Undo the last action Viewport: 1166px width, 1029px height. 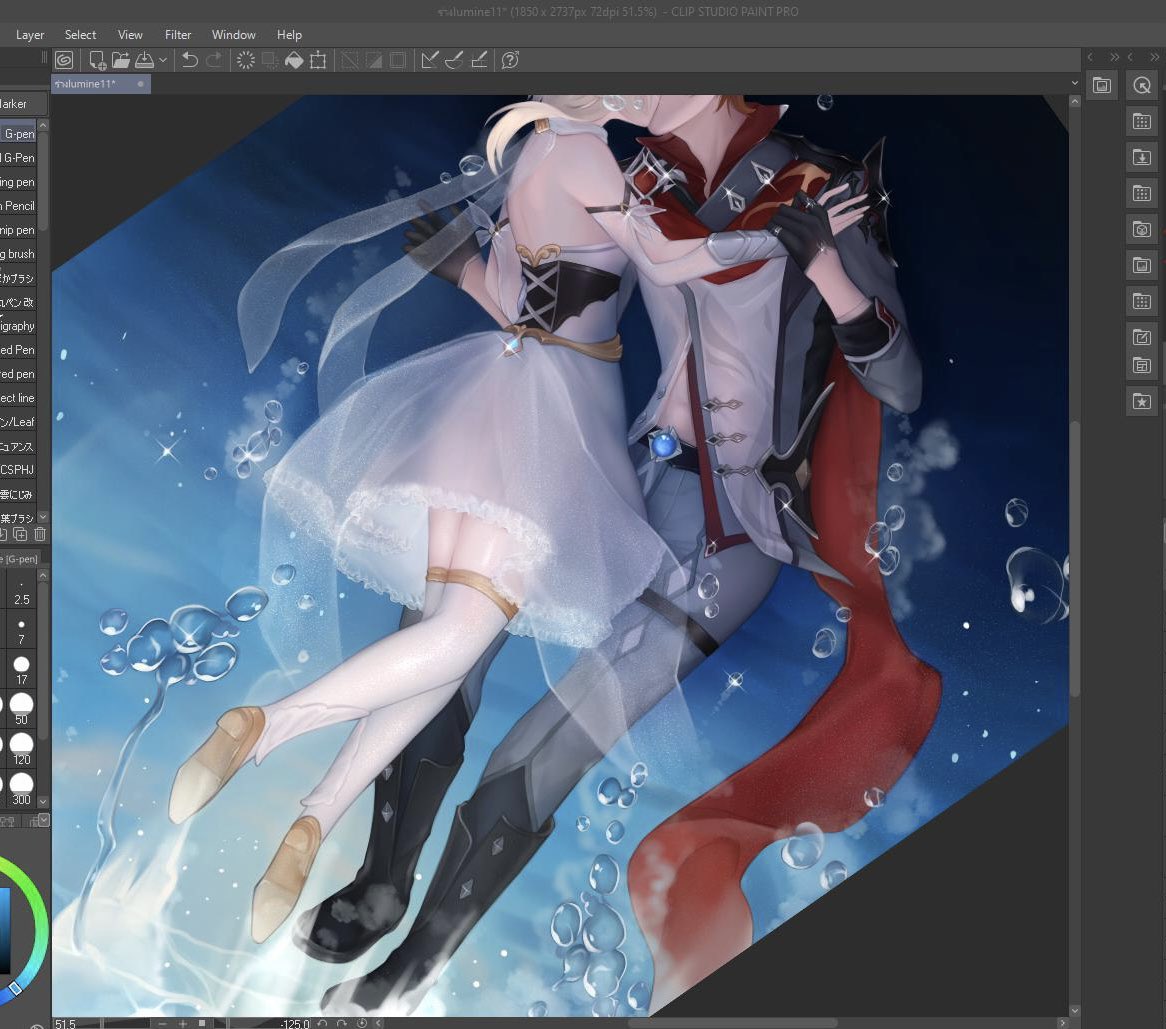tap(190, 60)
